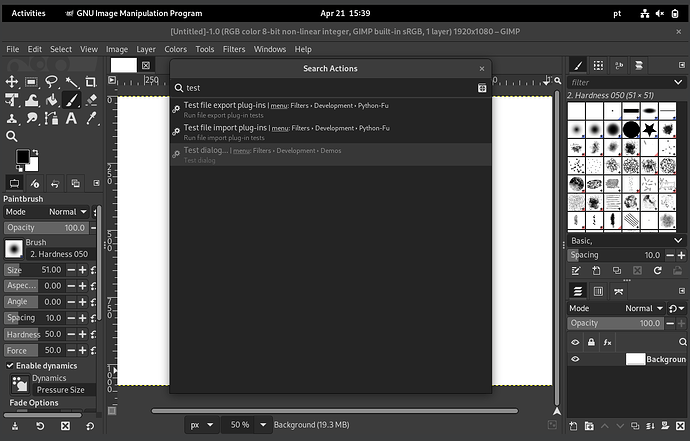Open system volume indicator in top bar
Image resolution: width=690 pixels, height=441 pixels.
(x=659, y=14)
